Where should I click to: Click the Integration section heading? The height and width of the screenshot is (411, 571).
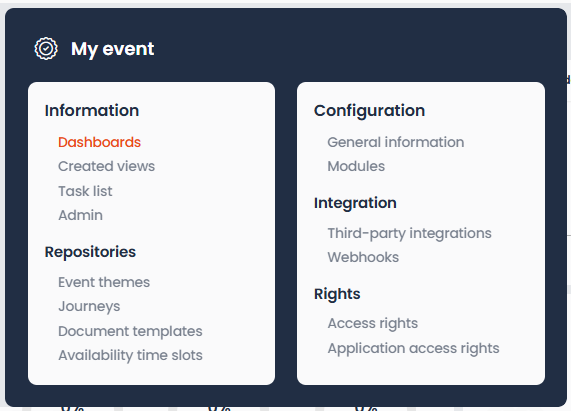pos(355,203)
